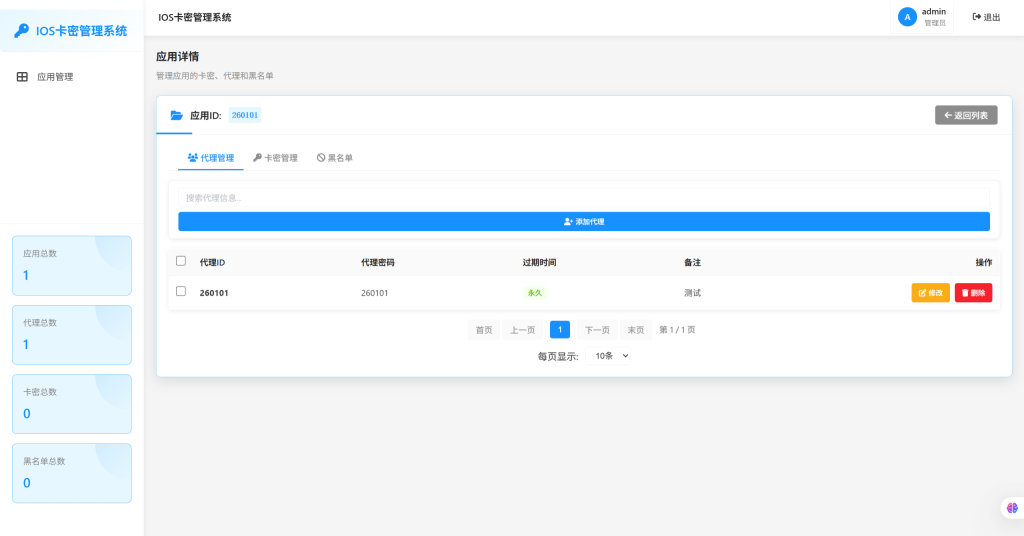Focus the 搜索代理信息 search field
Viewport: 1024px width, 536px height.
(583, 198)
